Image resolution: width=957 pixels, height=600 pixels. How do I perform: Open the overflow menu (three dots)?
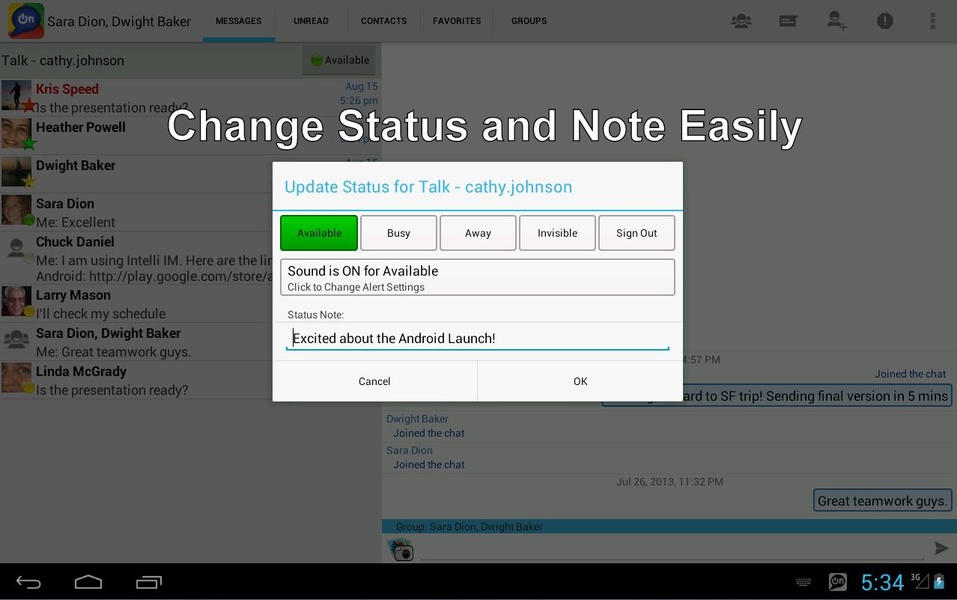click(x=933, y=21)
